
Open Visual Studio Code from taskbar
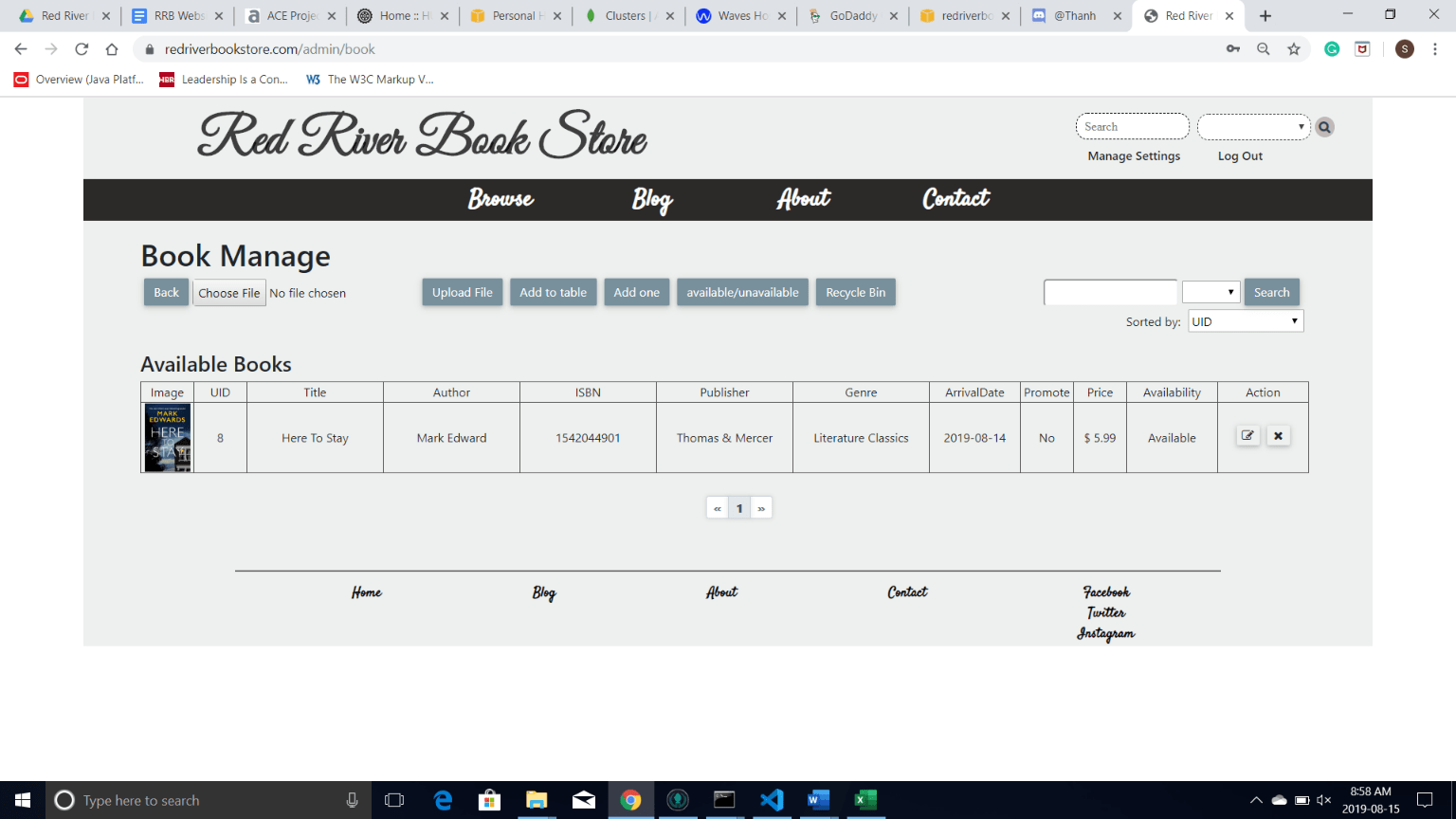point(772,800)
